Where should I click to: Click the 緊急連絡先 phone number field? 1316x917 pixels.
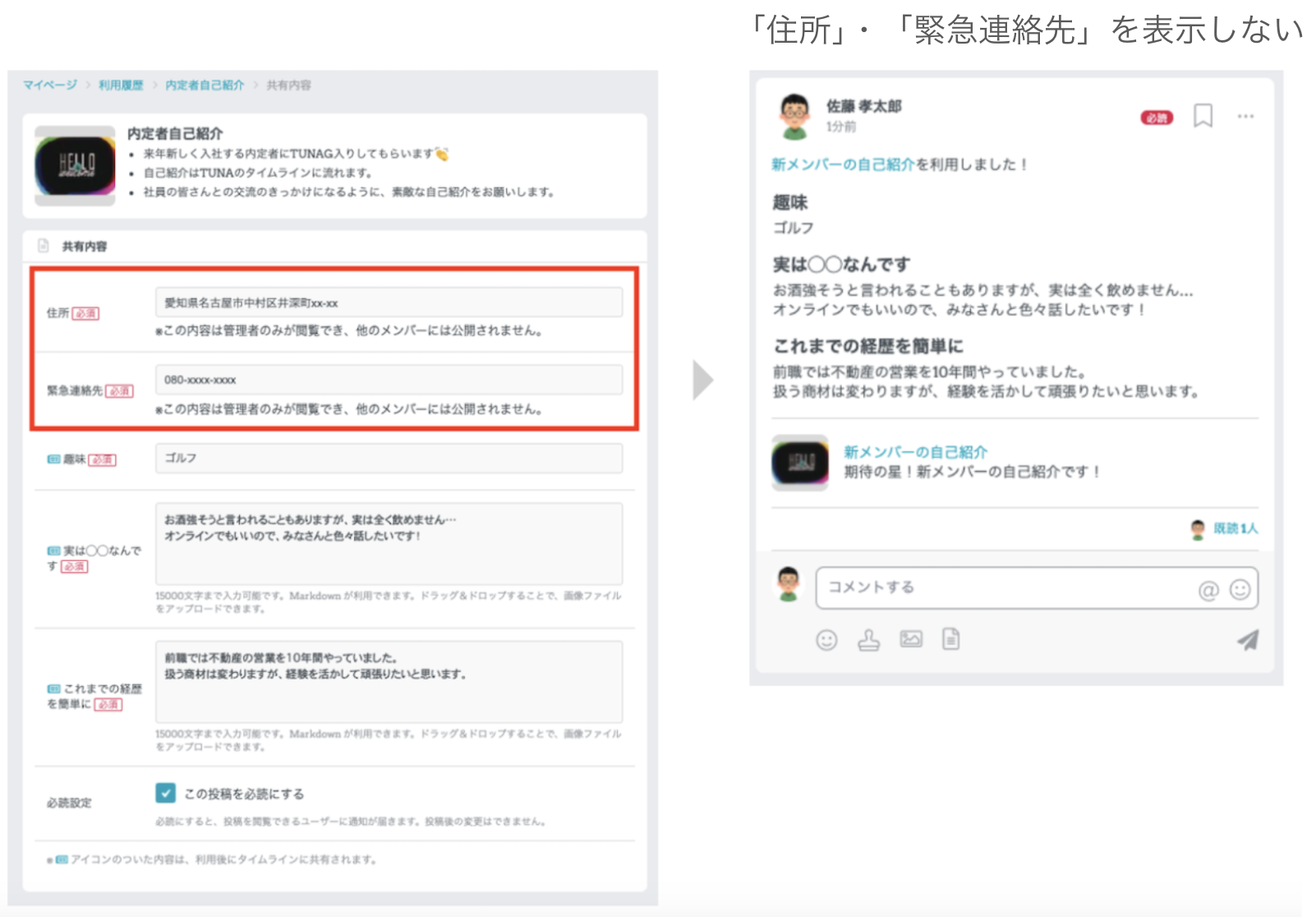point(389,380)
